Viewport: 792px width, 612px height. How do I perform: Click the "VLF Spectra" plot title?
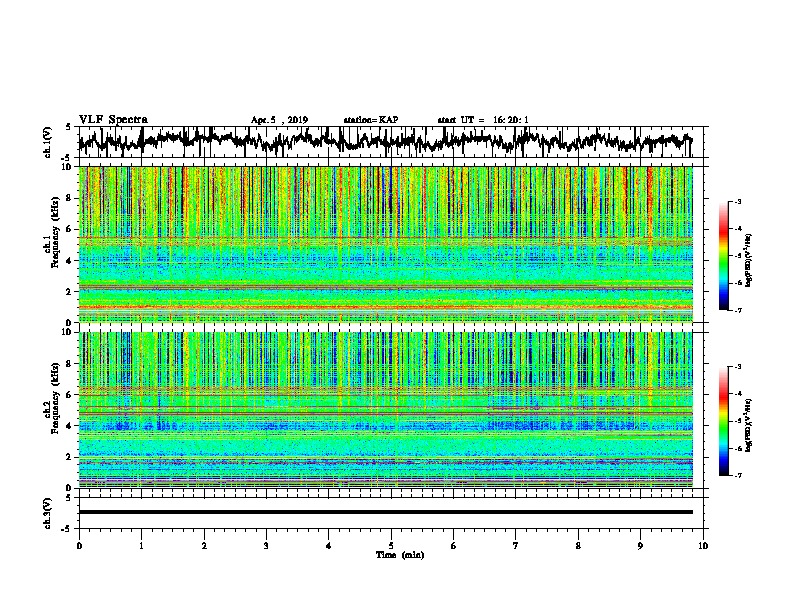pyautogui.click(x=113, y=120)
